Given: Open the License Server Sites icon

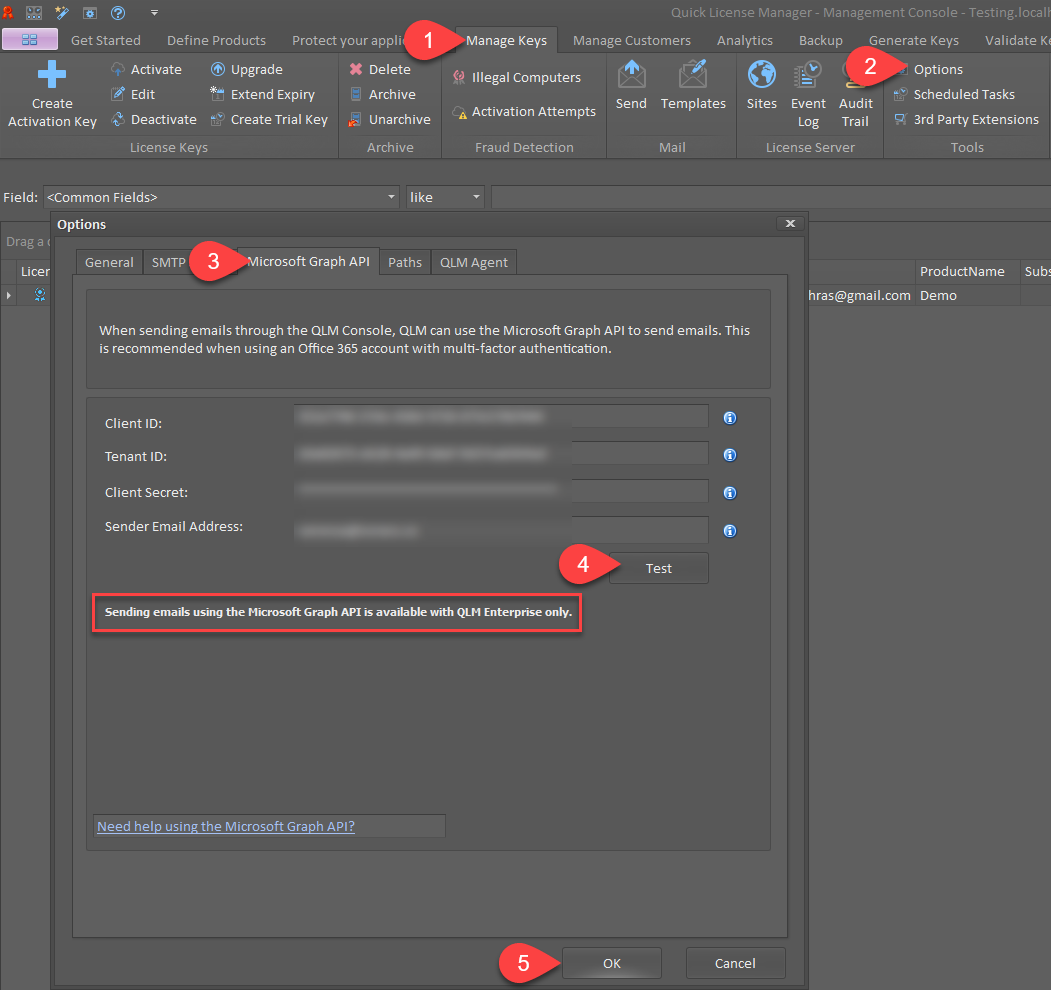Looking at the screenshot, I should click(x=762, y=77).
